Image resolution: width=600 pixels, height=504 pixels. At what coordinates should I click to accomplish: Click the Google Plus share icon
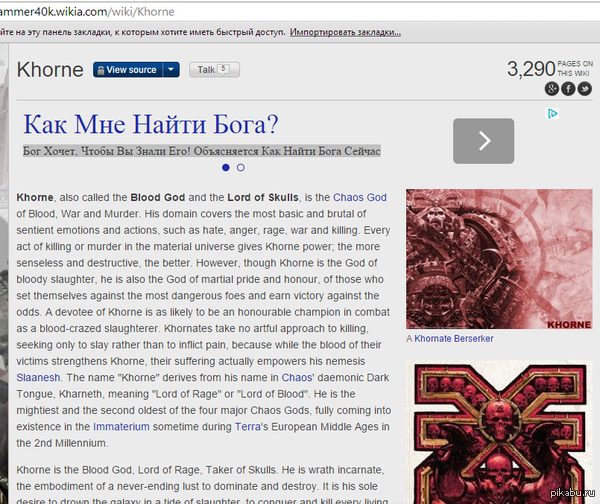tap(551, 89)
